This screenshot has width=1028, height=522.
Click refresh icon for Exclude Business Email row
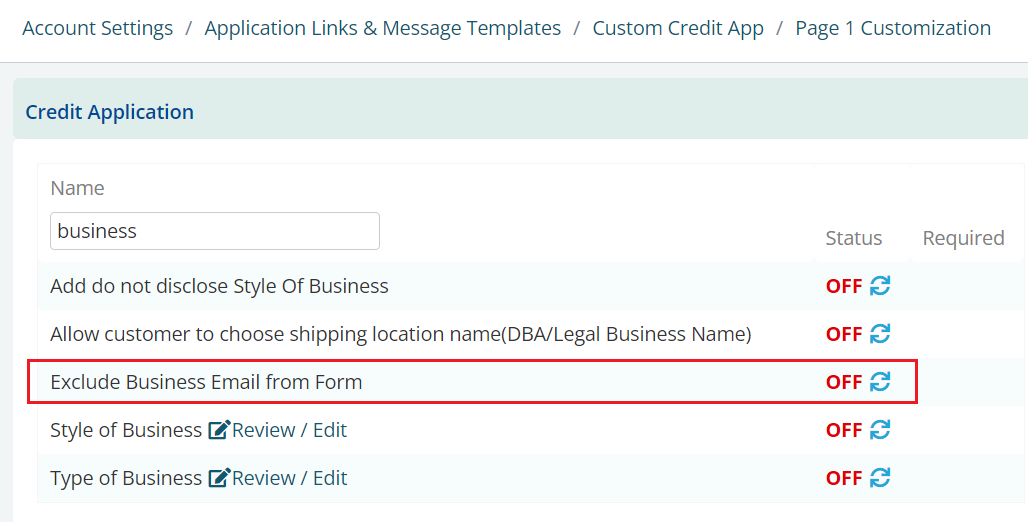880,382
